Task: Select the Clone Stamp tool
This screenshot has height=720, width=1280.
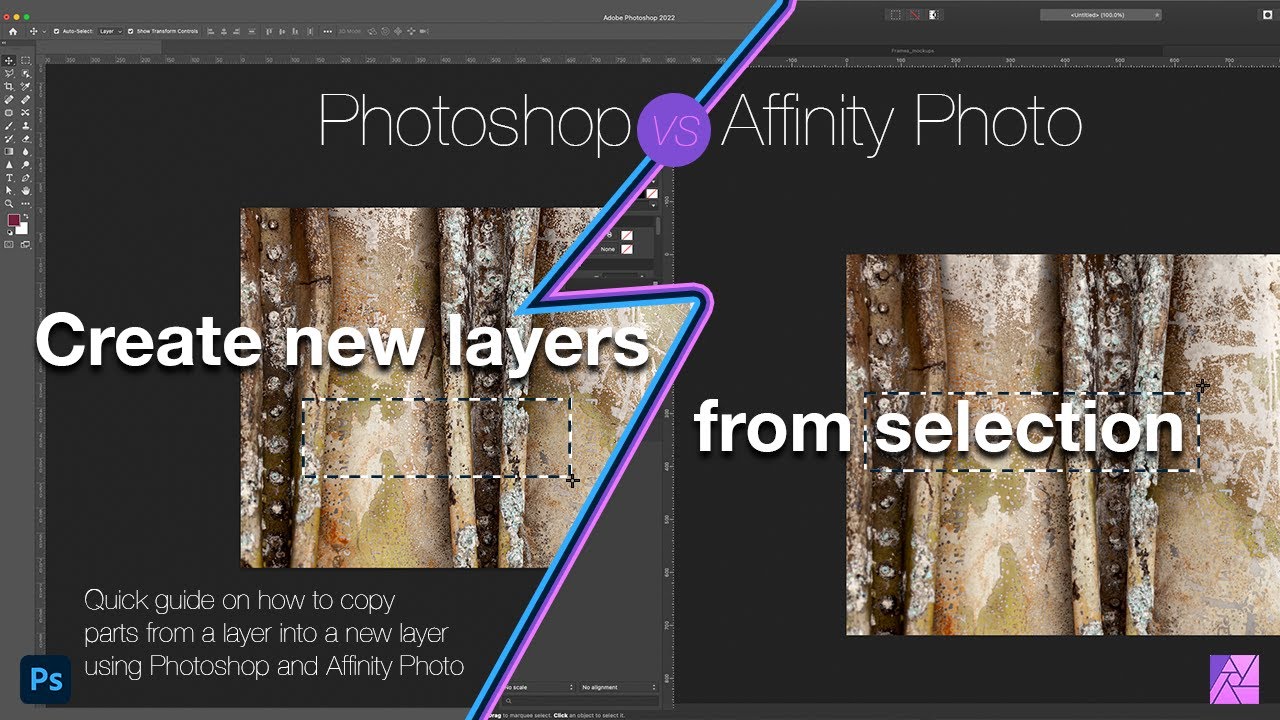Action: [x=25, y=126]
